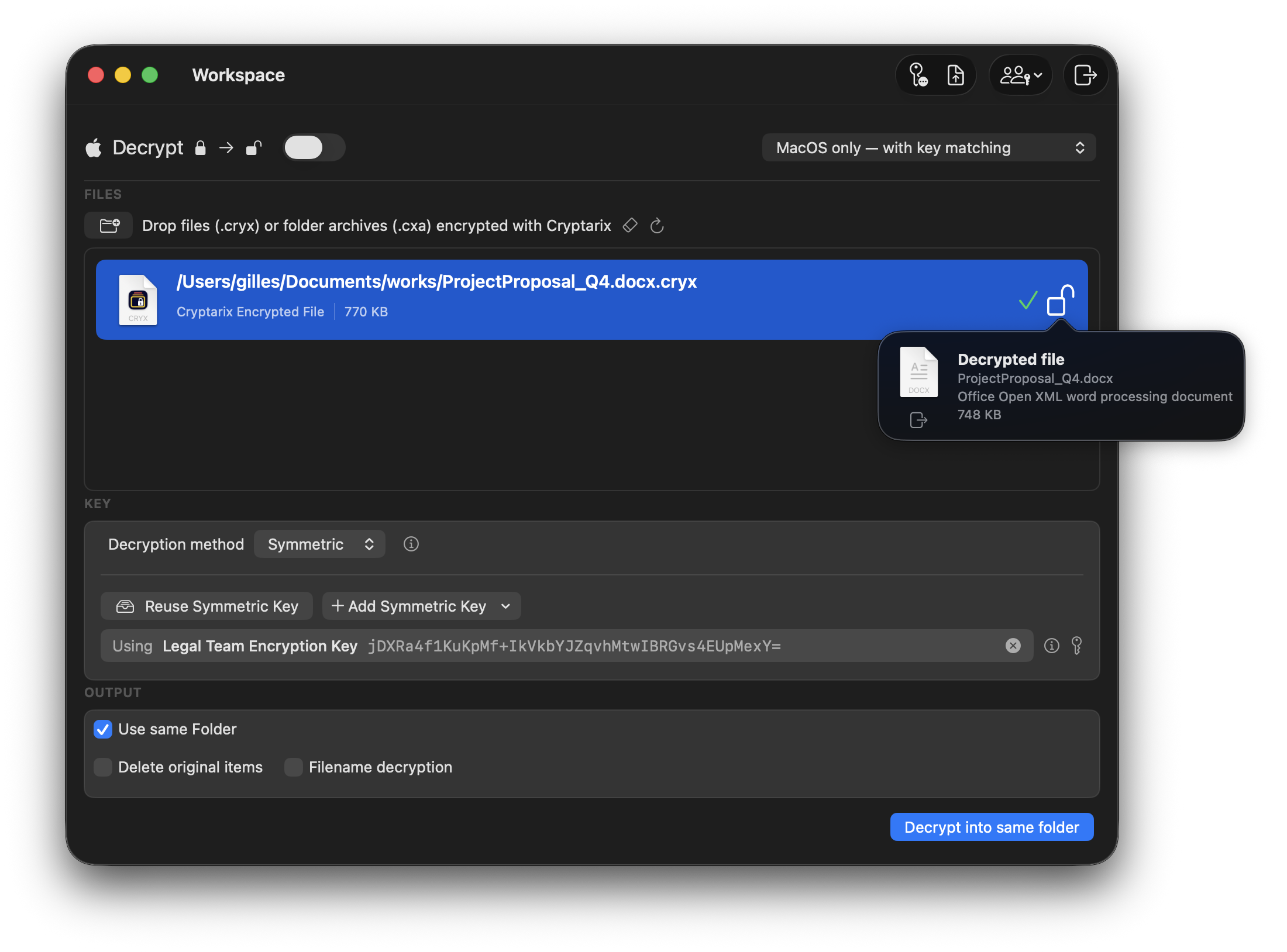Click the 770 KB file size text

click(366, 312)
